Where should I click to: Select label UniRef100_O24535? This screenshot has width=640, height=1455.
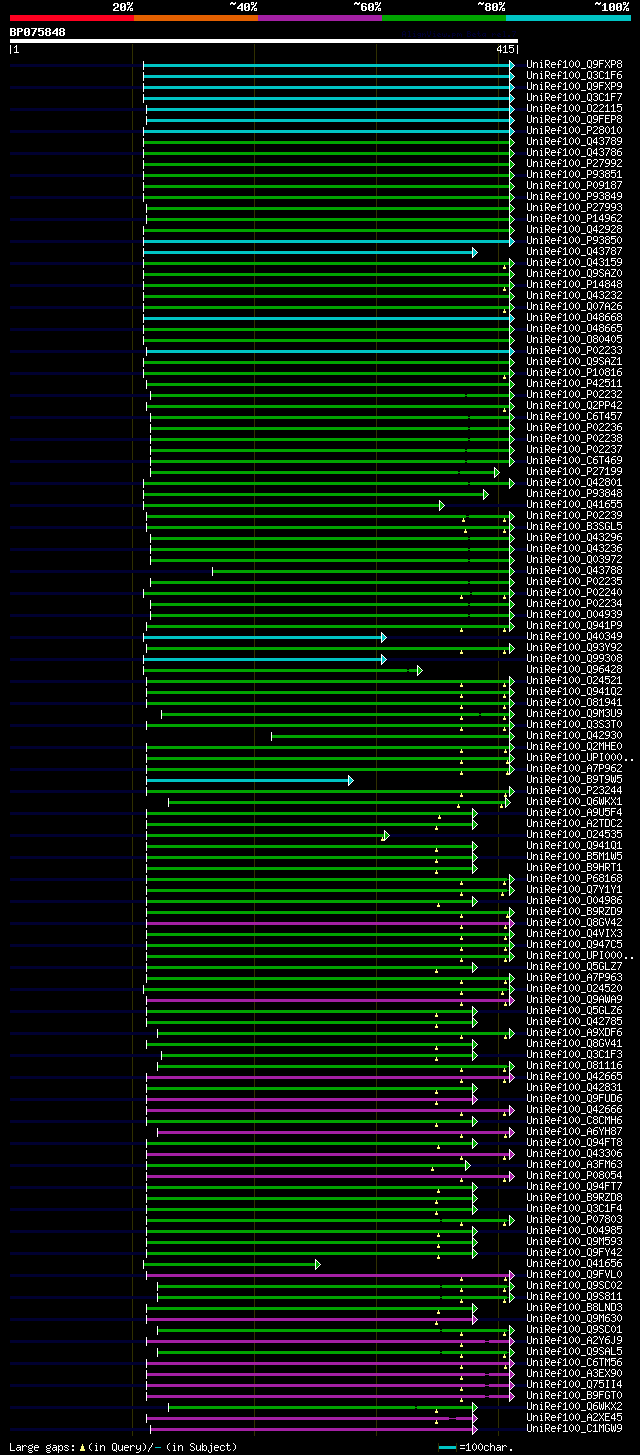point(574,834)
